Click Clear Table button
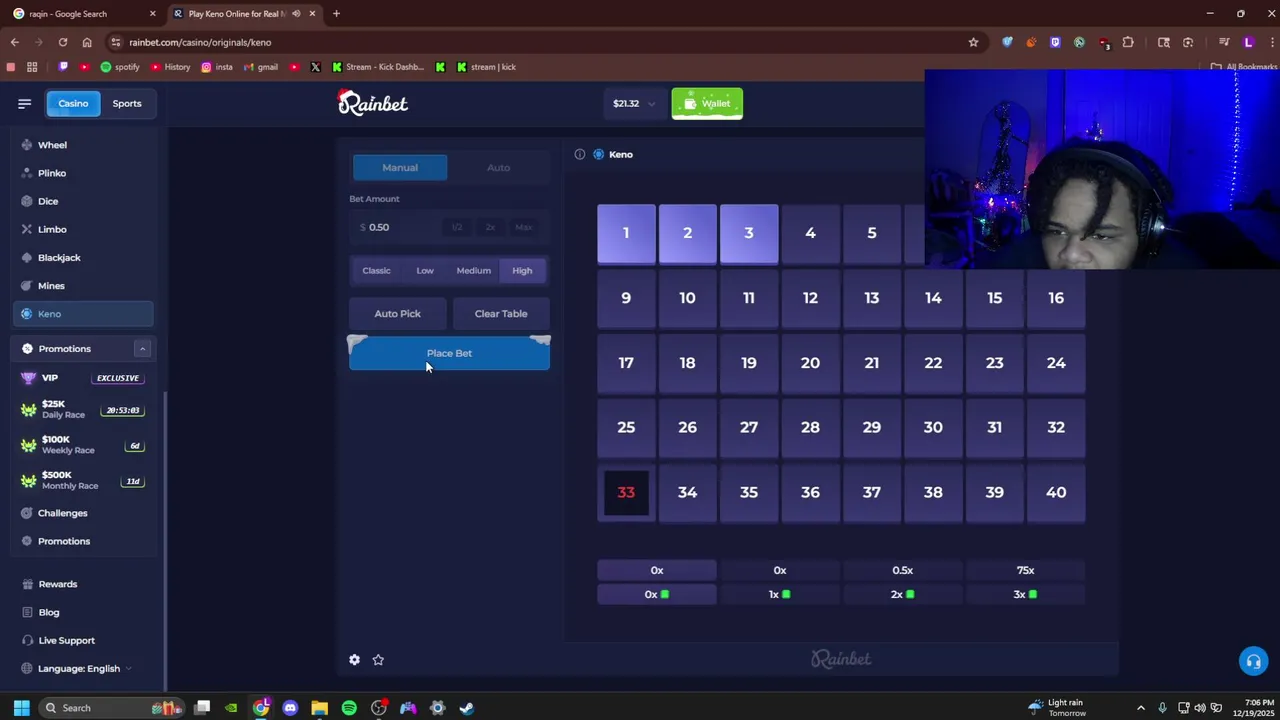This screenshot has height=720, width=1280. coord(501,314)
